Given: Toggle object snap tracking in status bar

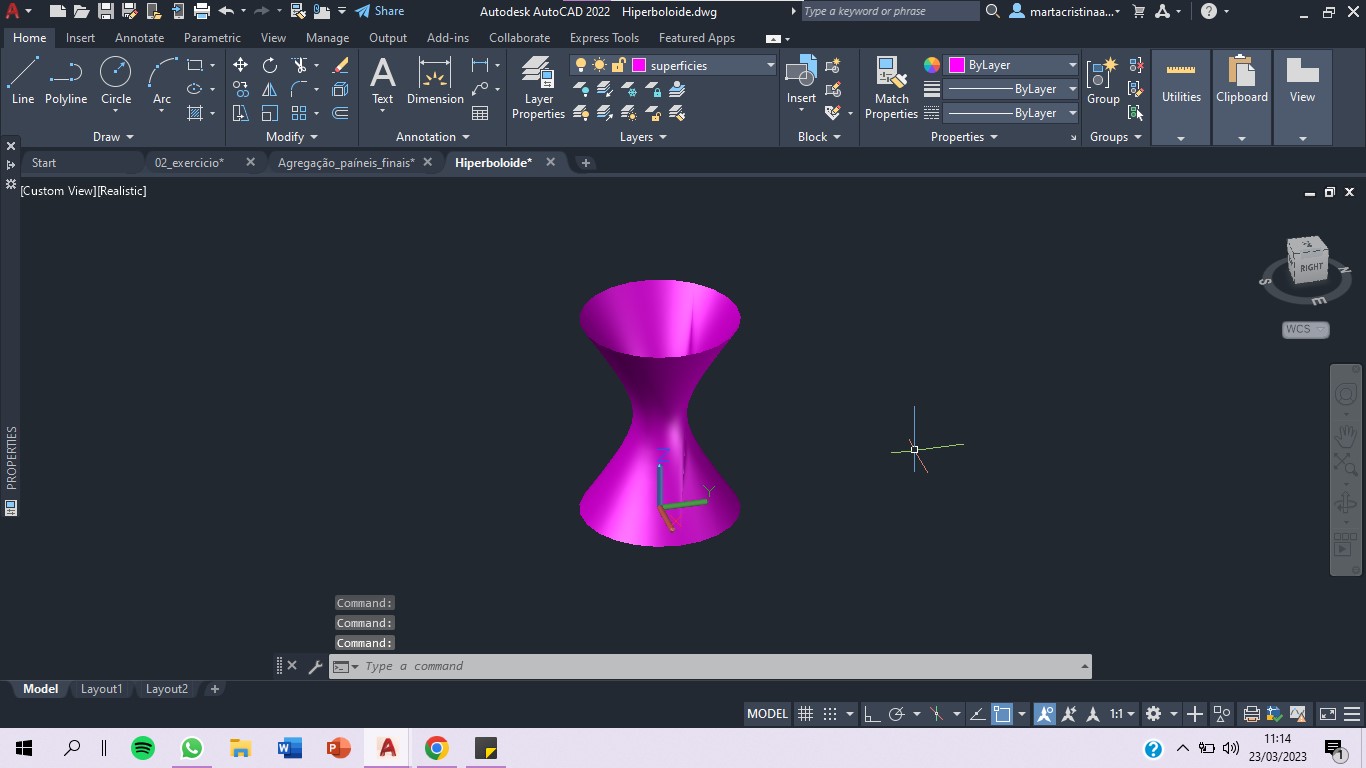Looking at the screenshot, I should [x=977, y=714].
